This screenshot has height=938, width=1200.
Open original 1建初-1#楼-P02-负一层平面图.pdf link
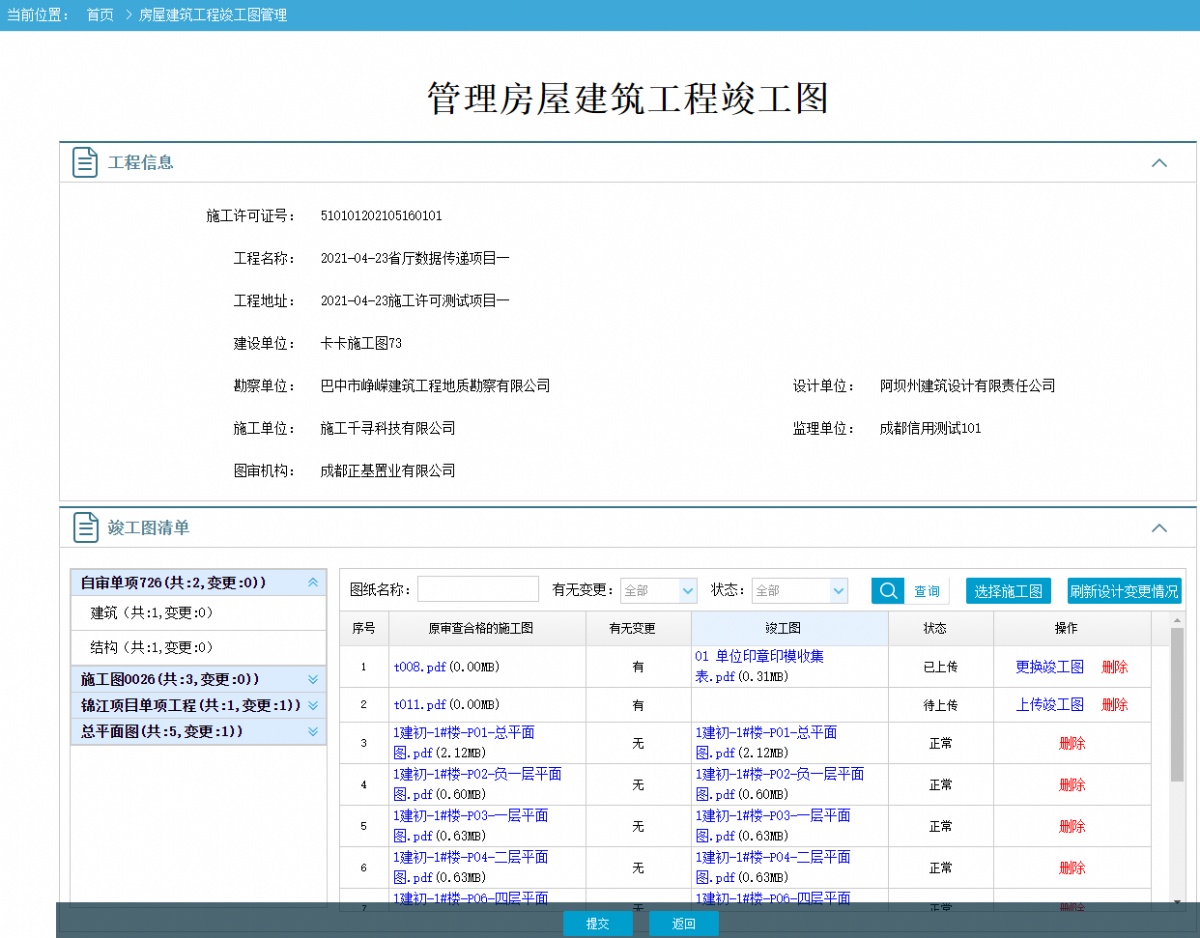pyautogui.click(x=477, y=784)
